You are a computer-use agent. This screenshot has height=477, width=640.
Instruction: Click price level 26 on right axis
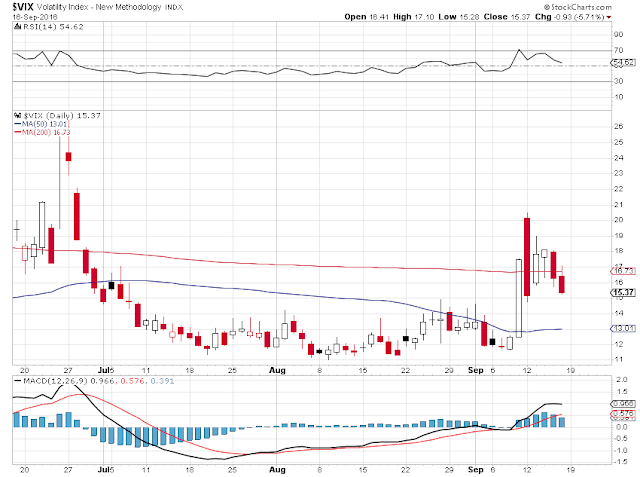pyautogui.click(x=618, y=126)
